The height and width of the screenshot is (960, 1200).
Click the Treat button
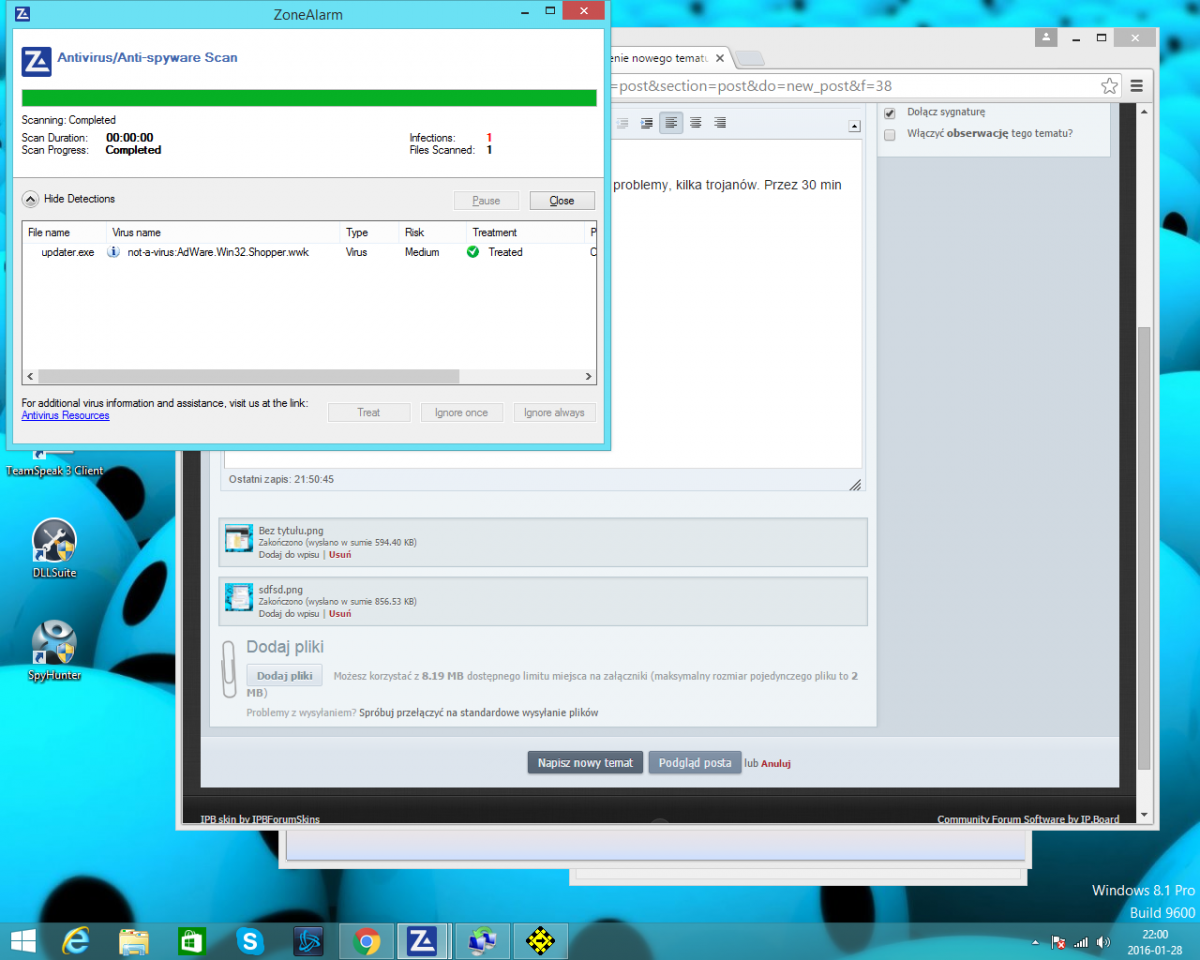click(369, 412)
